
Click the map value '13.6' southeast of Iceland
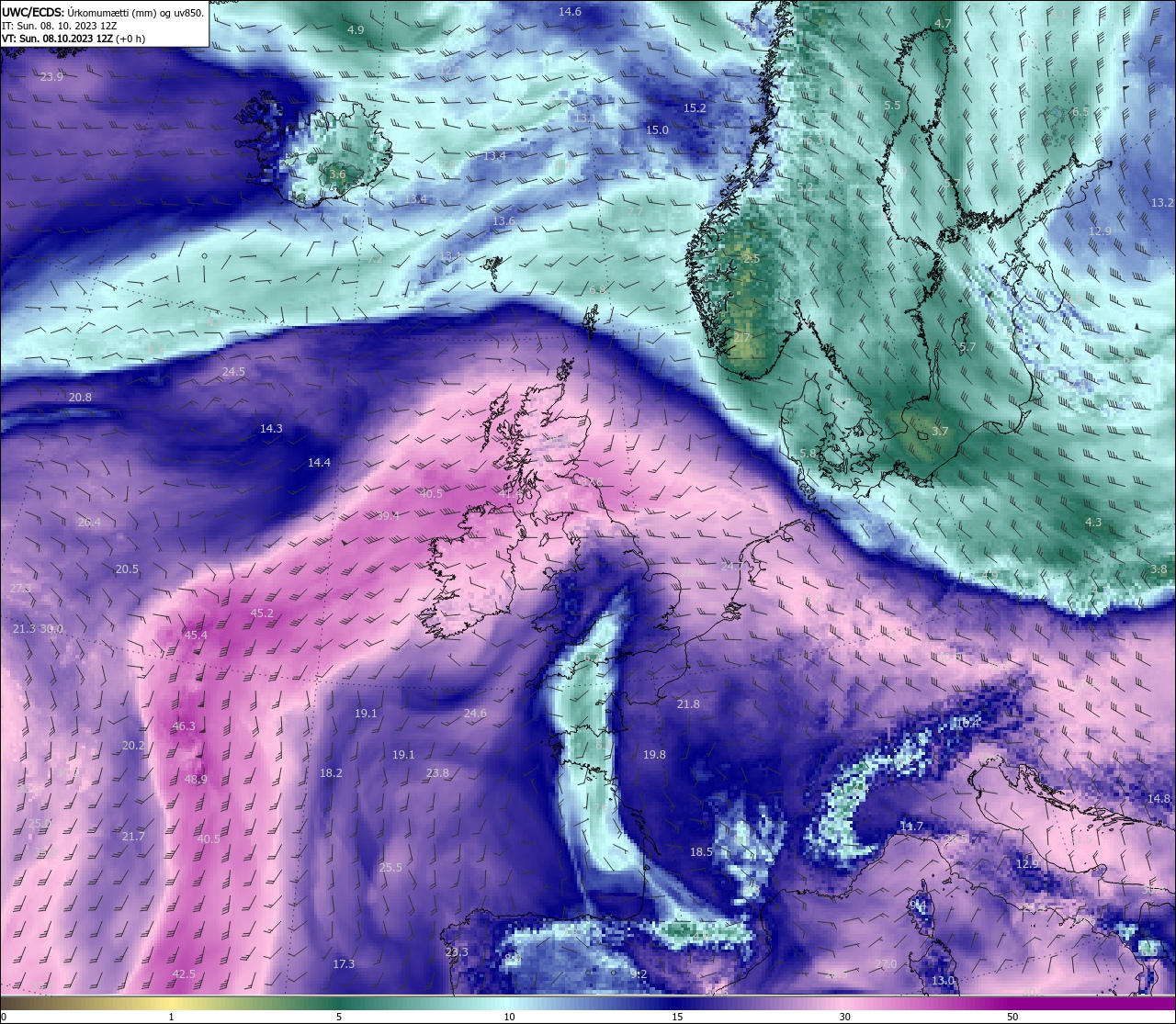[x=503, y=221]
